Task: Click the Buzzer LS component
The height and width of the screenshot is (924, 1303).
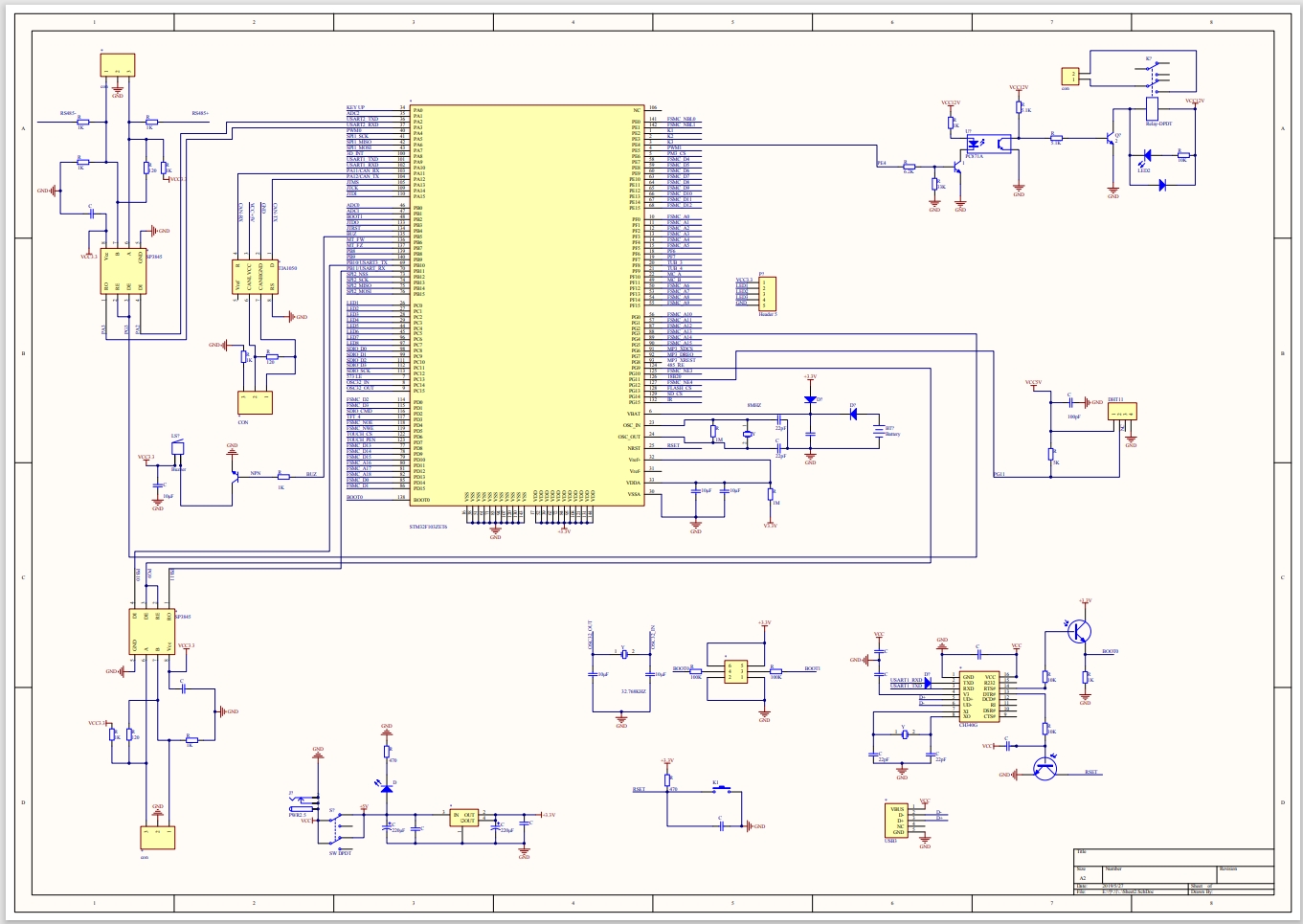Action: [177, 449]
